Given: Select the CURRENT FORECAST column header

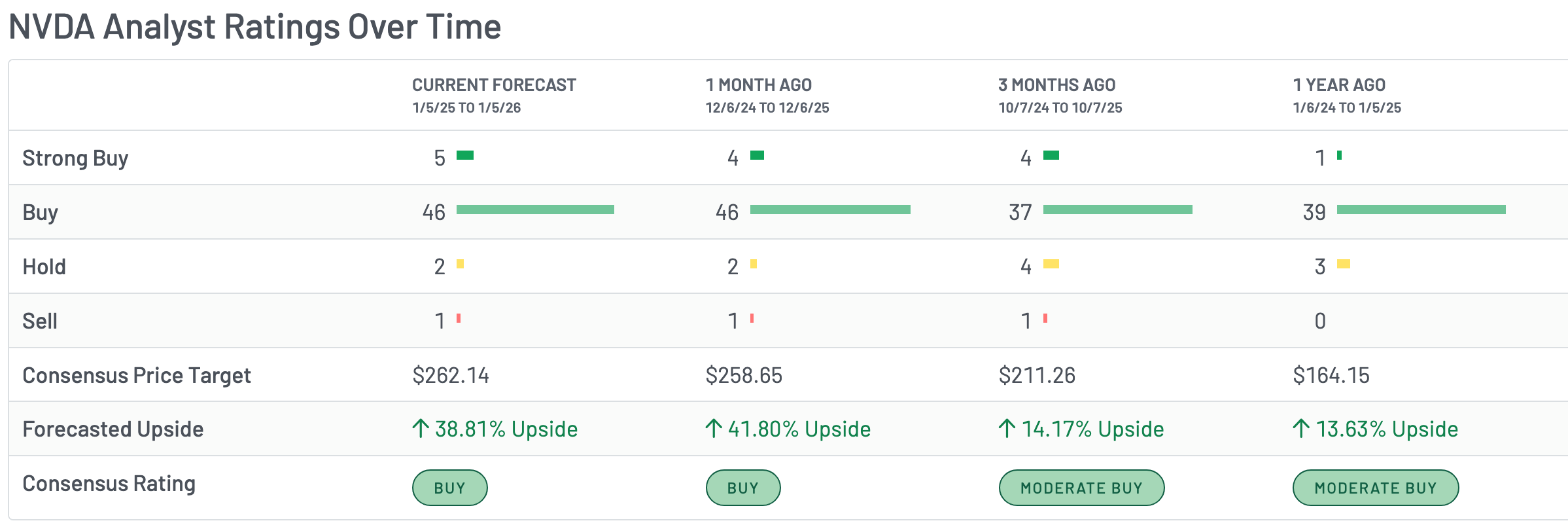Looking at the screenshot, I should 494,85.
